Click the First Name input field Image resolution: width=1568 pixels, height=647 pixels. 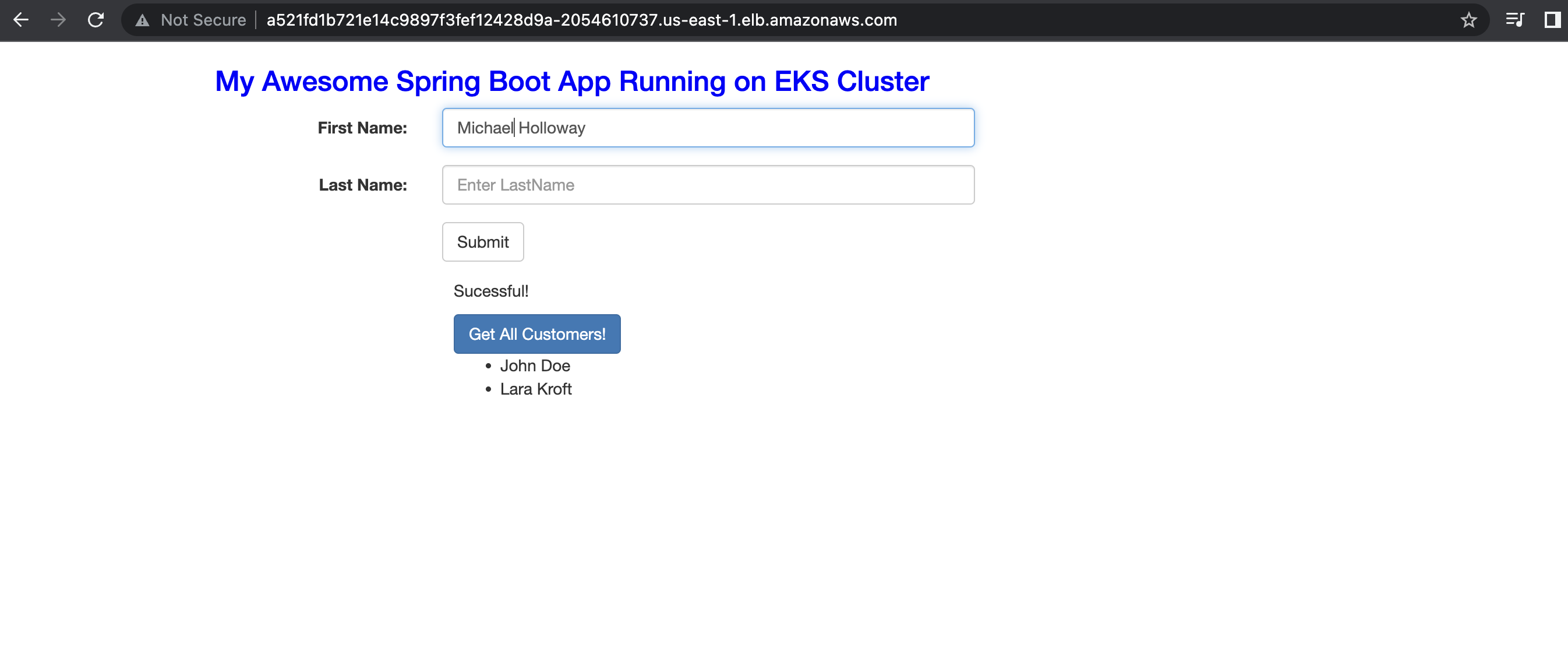pos(708,127)
